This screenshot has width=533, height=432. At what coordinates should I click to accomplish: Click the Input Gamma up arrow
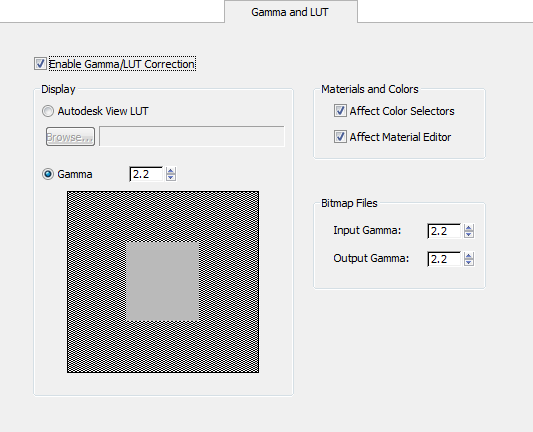coord(469,227)
